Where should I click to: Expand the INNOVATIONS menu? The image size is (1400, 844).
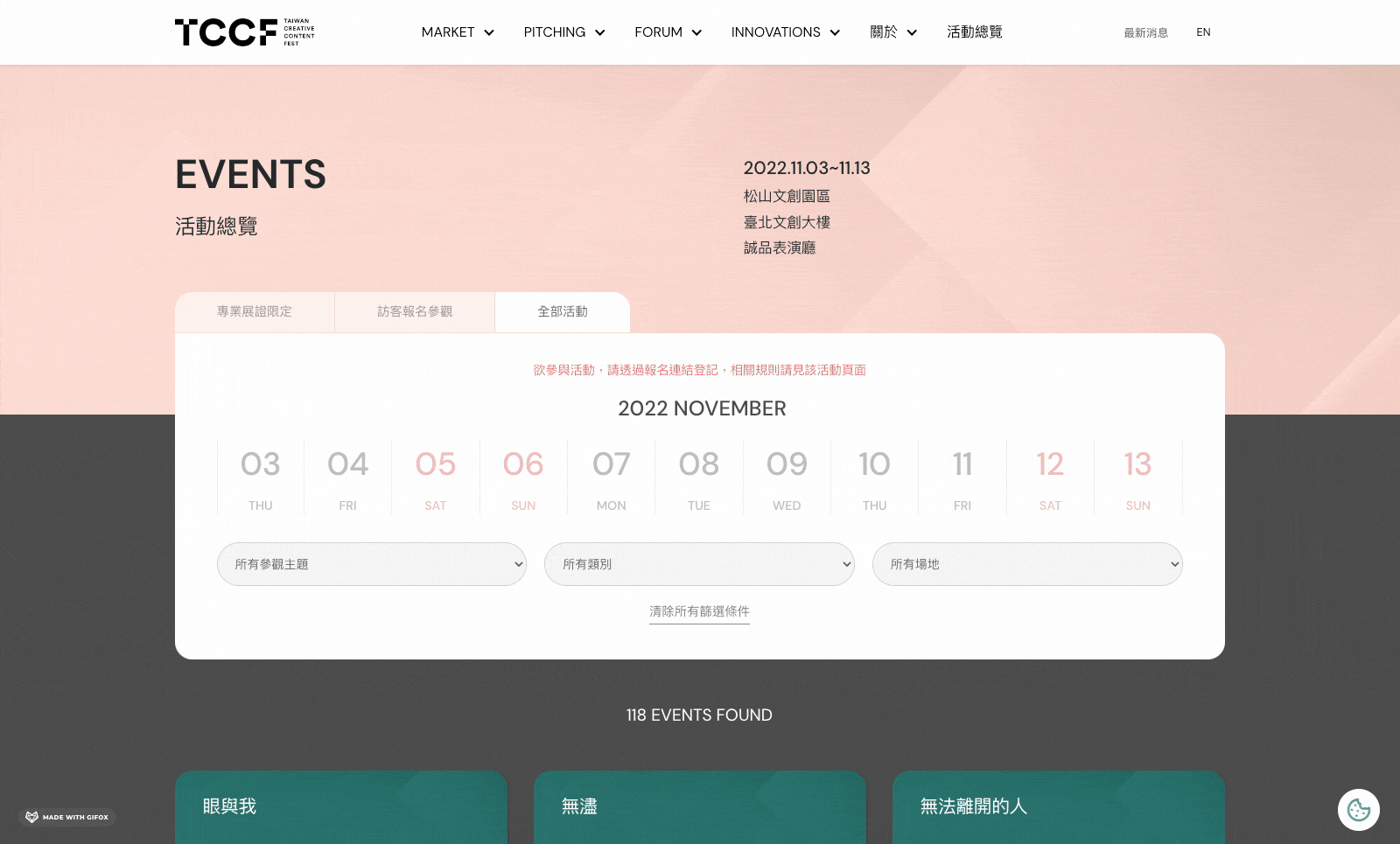[786, 32]
